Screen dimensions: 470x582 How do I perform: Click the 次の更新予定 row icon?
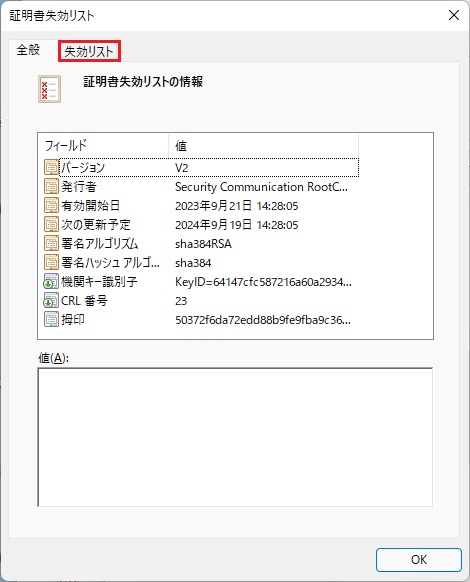tap(51, 224)
